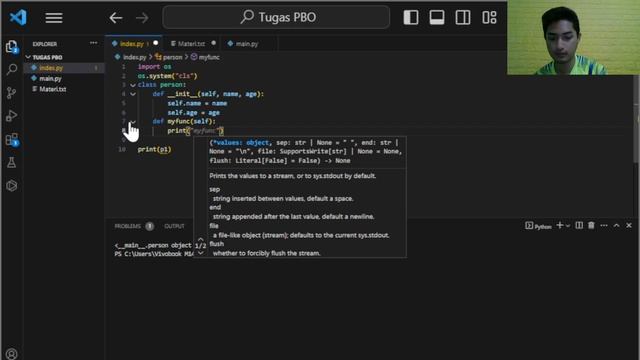Show previous signature with up chevron
Image resolution: width=640 pixels, height=360 pixels.
[x=200, y=239]
